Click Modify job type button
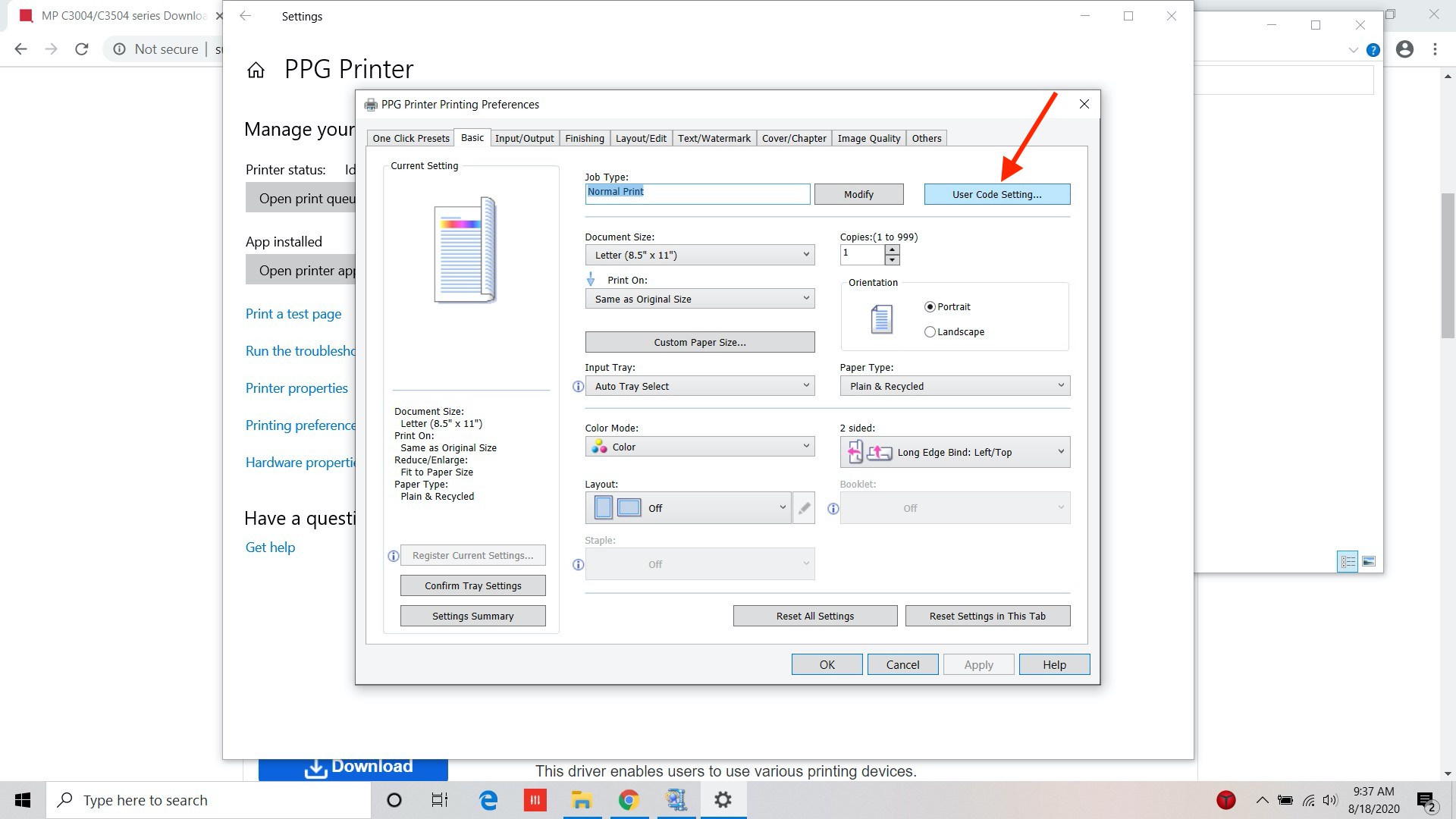1456x819 pixels. (858, 195)
